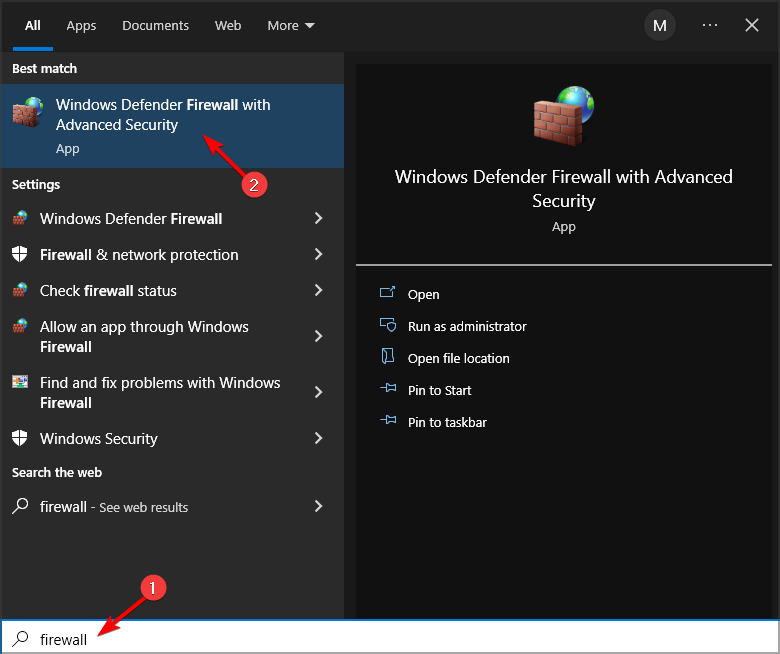Select Windows Defender Firewall settings result
This screenshot has height=654, width=780.
click(172, 218)
